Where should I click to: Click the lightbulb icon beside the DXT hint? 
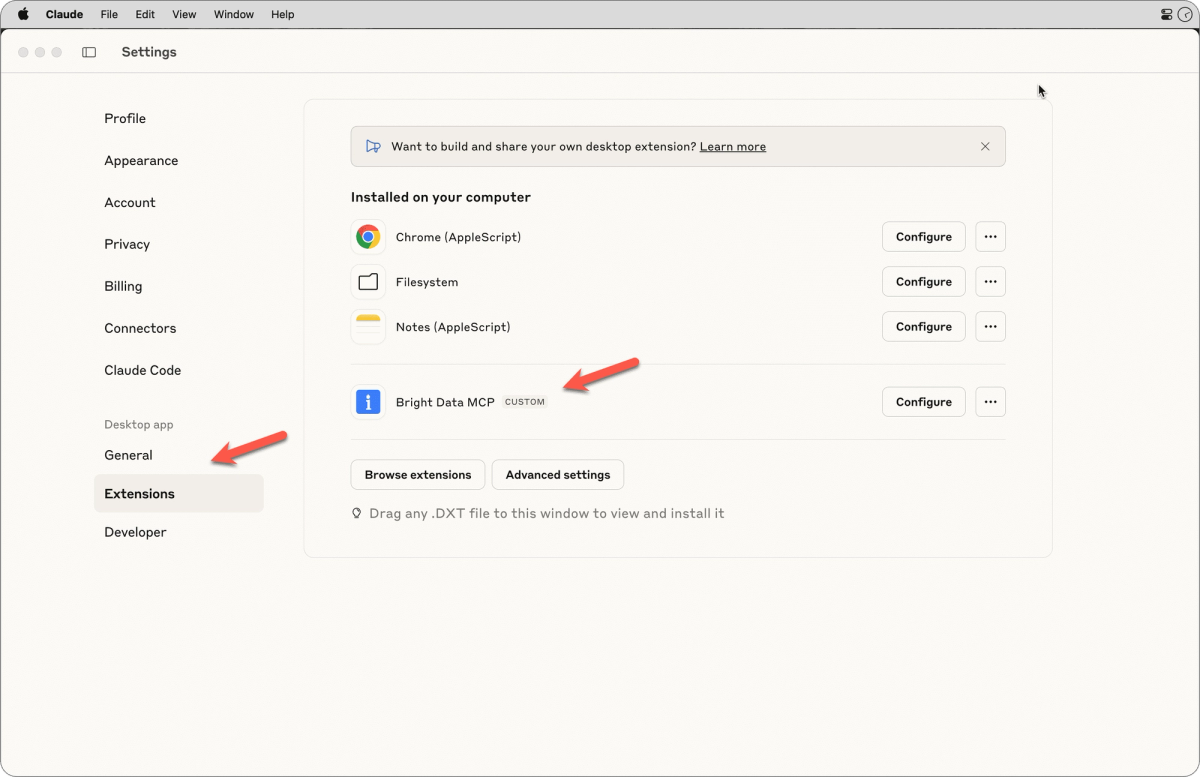coord(356,513)
